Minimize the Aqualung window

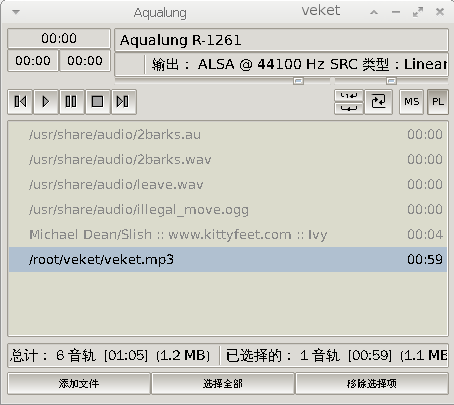pyautogui.click(x=396, y=12)
